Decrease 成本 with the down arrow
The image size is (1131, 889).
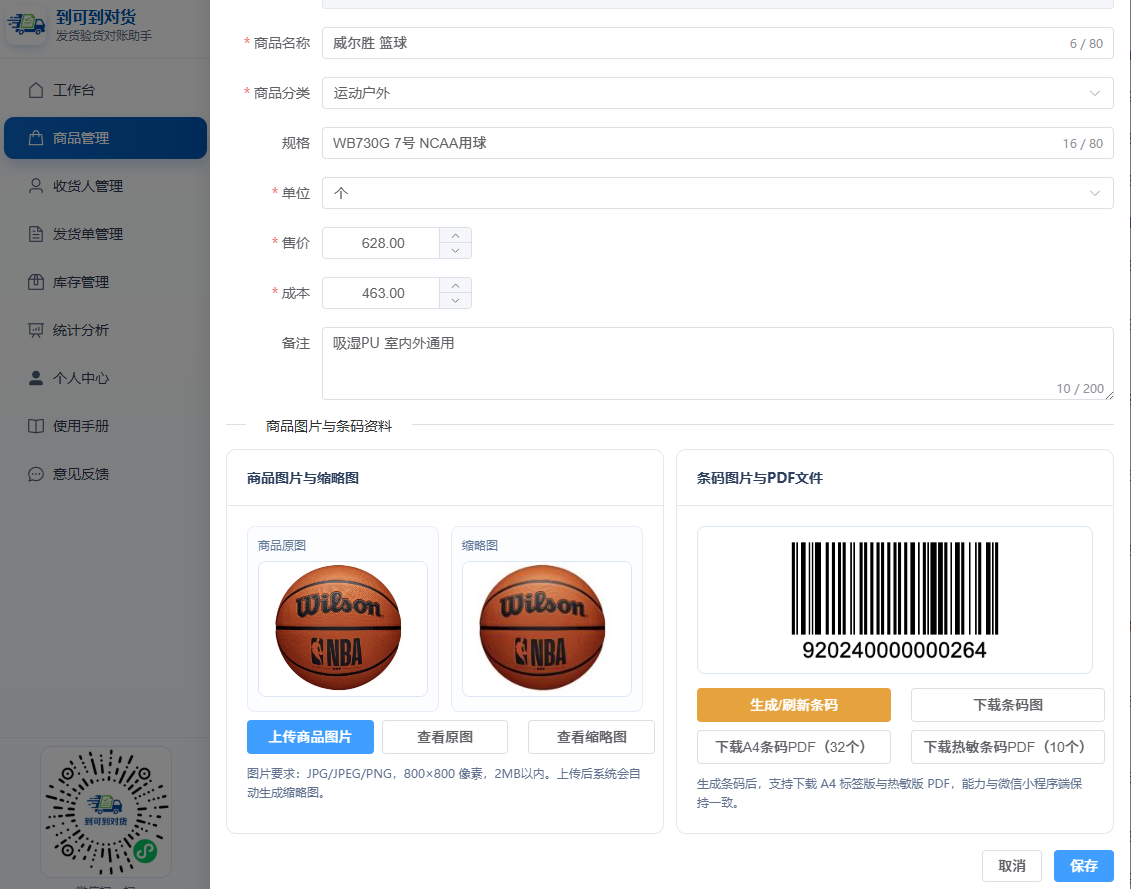coord(455,301)
